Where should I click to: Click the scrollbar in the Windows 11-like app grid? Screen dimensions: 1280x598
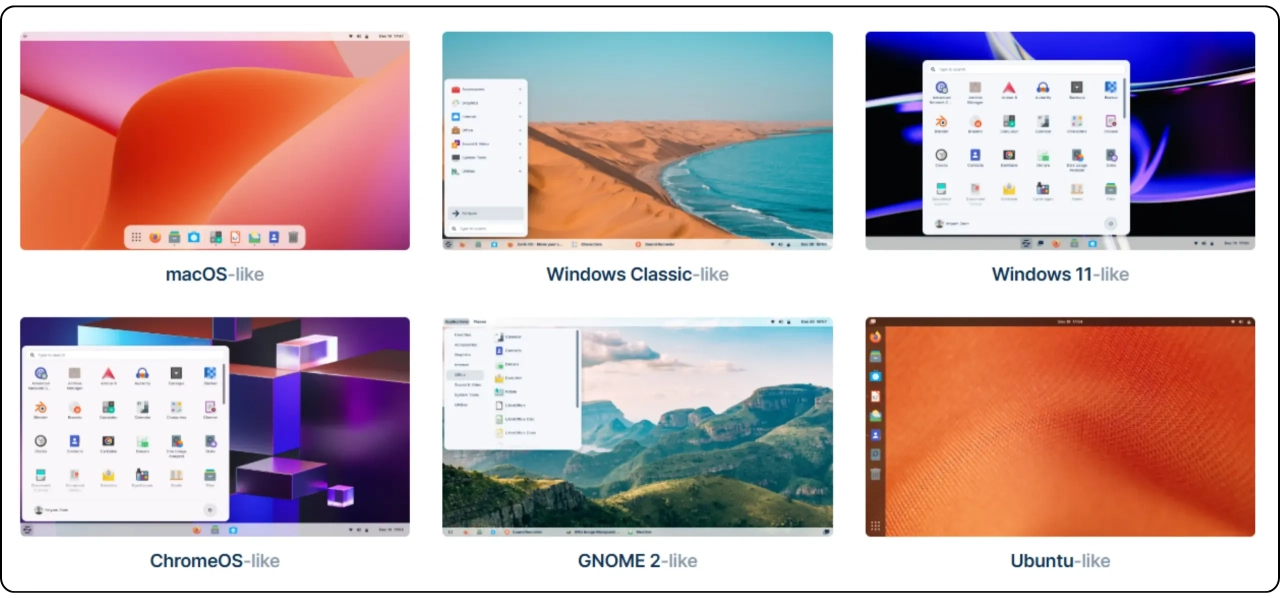coord(1125,98)
